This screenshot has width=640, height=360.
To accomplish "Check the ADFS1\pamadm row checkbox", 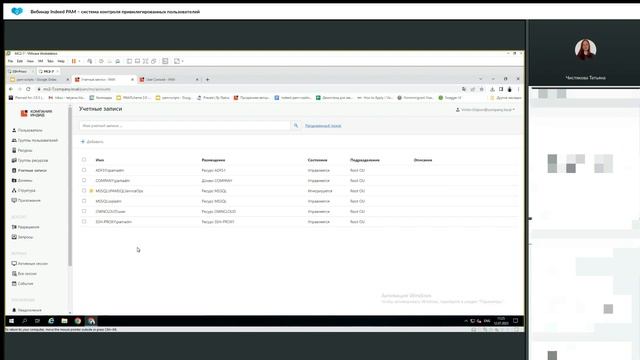I will click(84, 170).
